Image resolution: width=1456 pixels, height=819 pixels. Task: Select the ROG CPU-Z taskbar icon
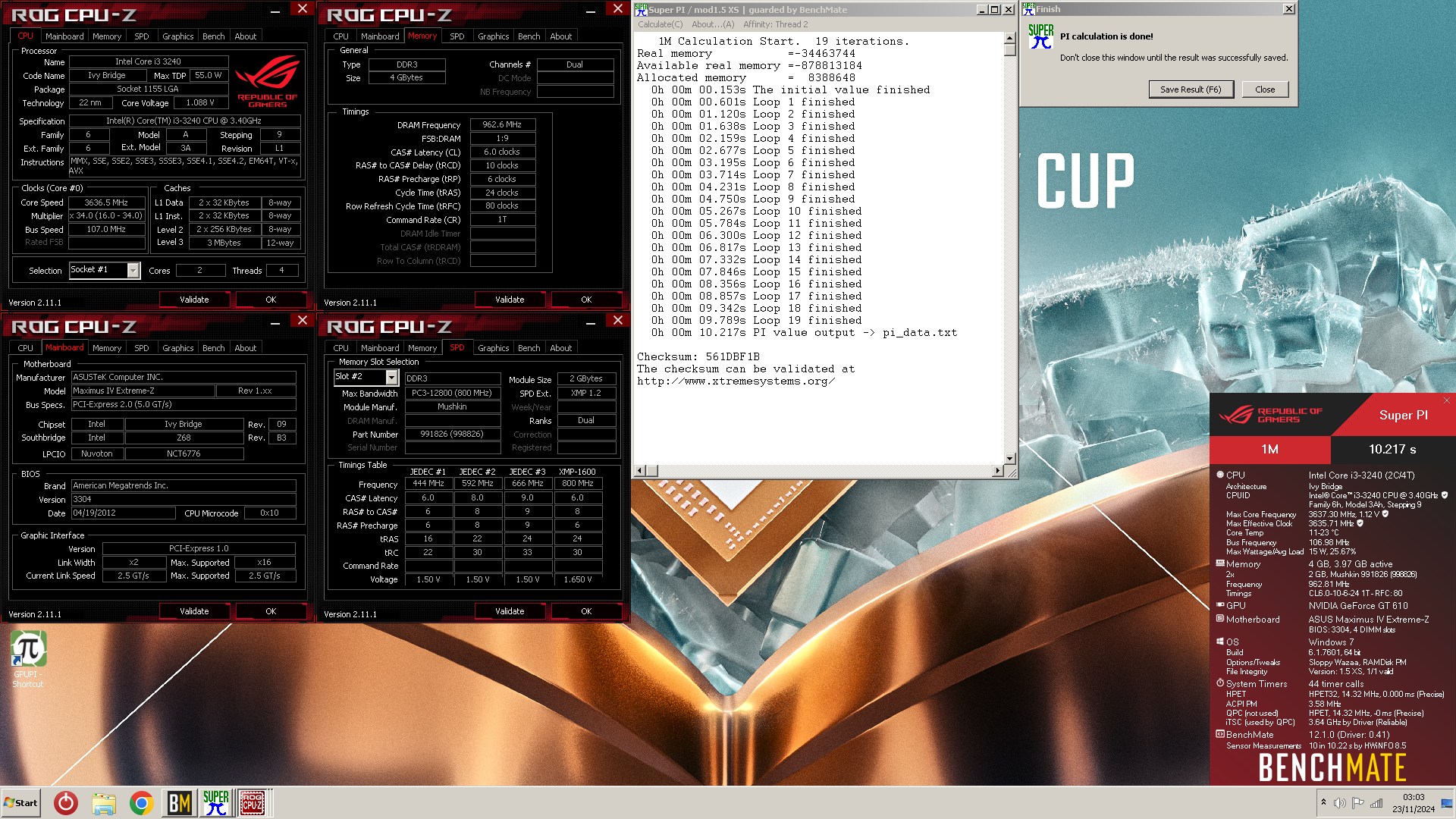click(253, 803)
